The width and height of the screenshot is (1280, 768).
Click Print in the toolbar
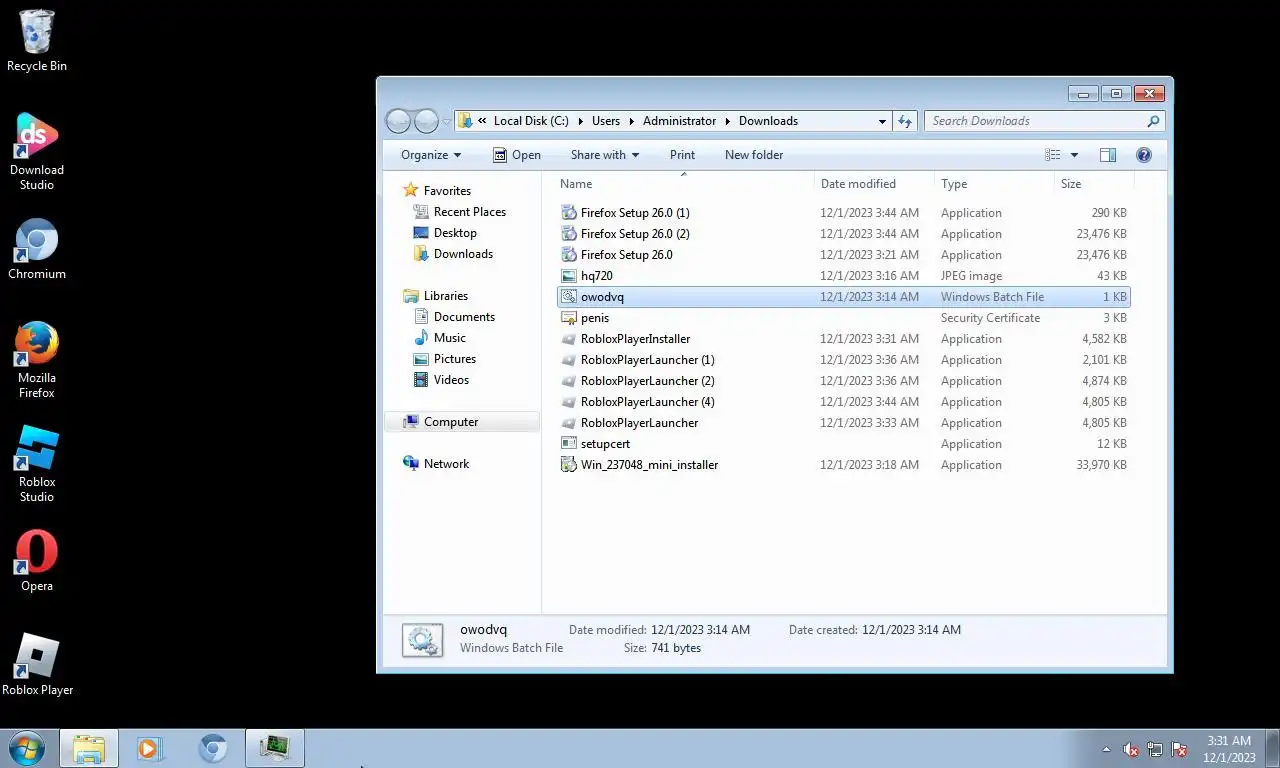[x=682, y=155]
